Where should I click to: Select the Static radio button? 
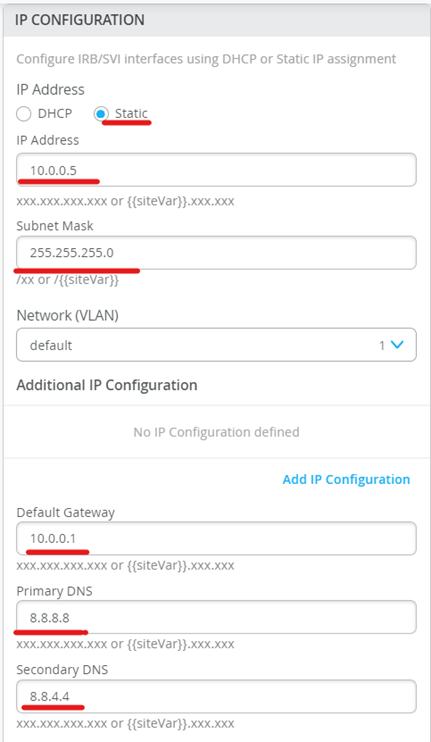[x=101, y=114]
